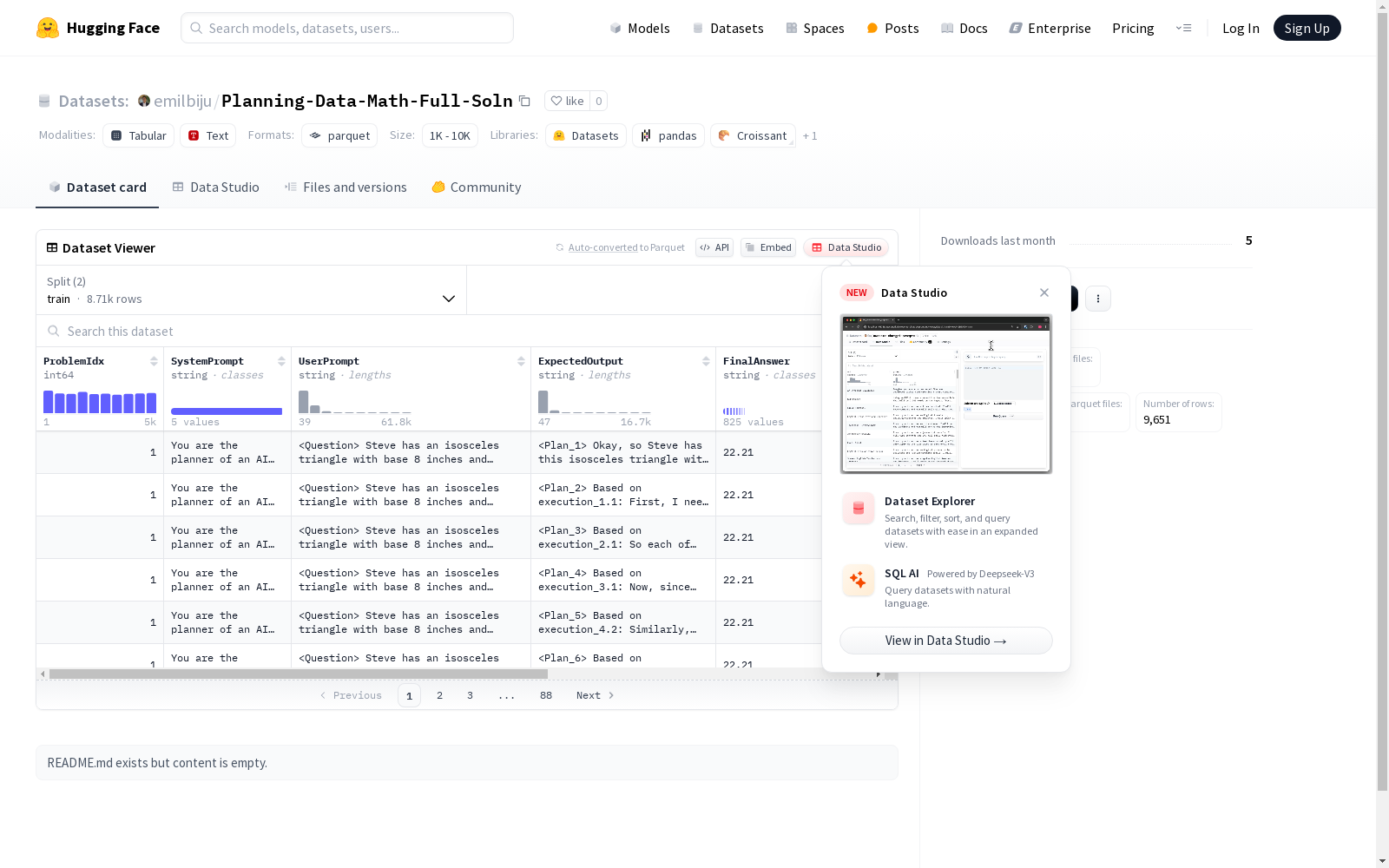Sort by ExpectedOutput column arrows
1389x868 pixels.
click(x=706, y=361)
